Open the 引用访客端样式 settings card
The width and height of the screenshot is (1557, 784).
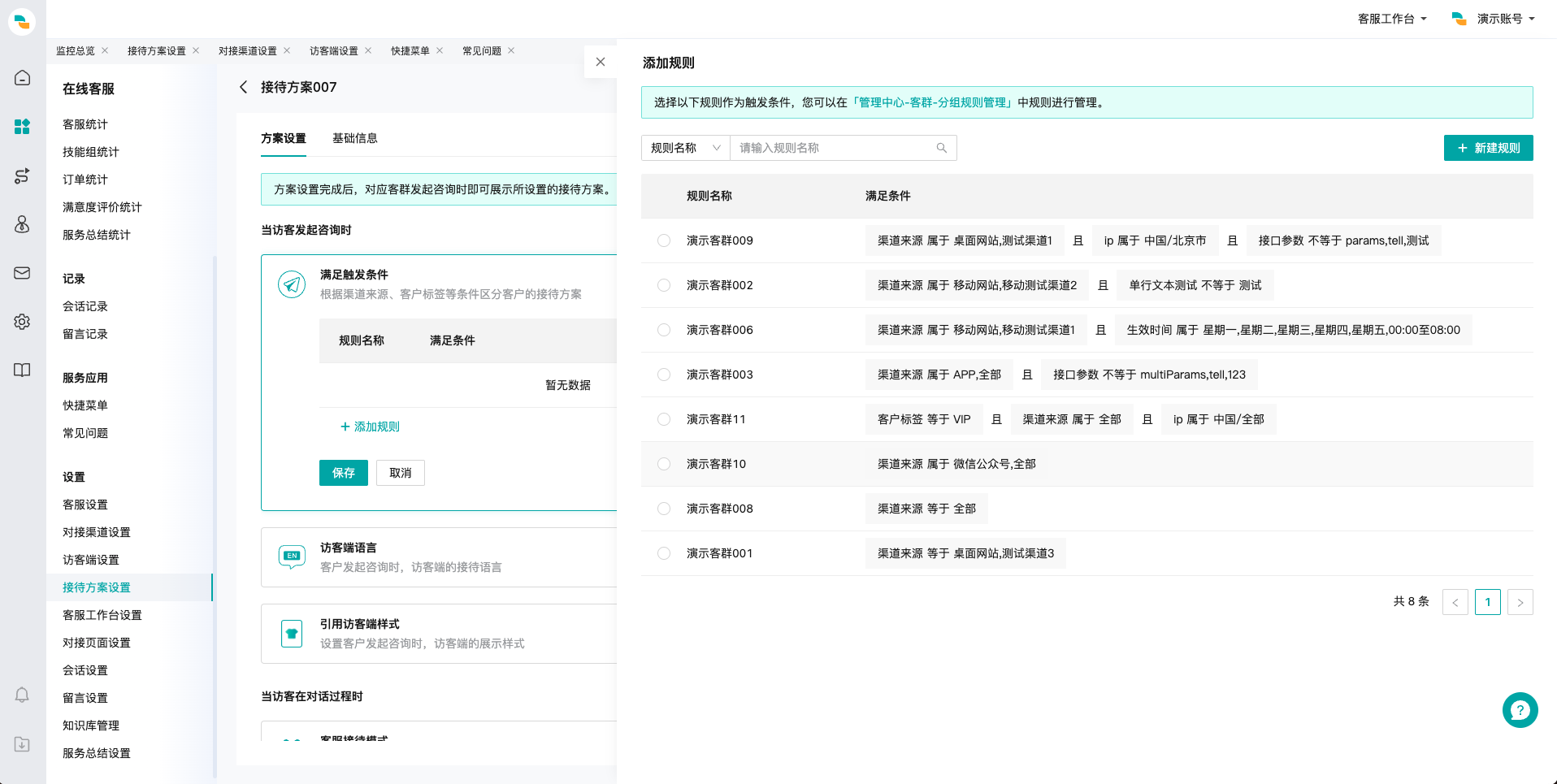point(439,634)
